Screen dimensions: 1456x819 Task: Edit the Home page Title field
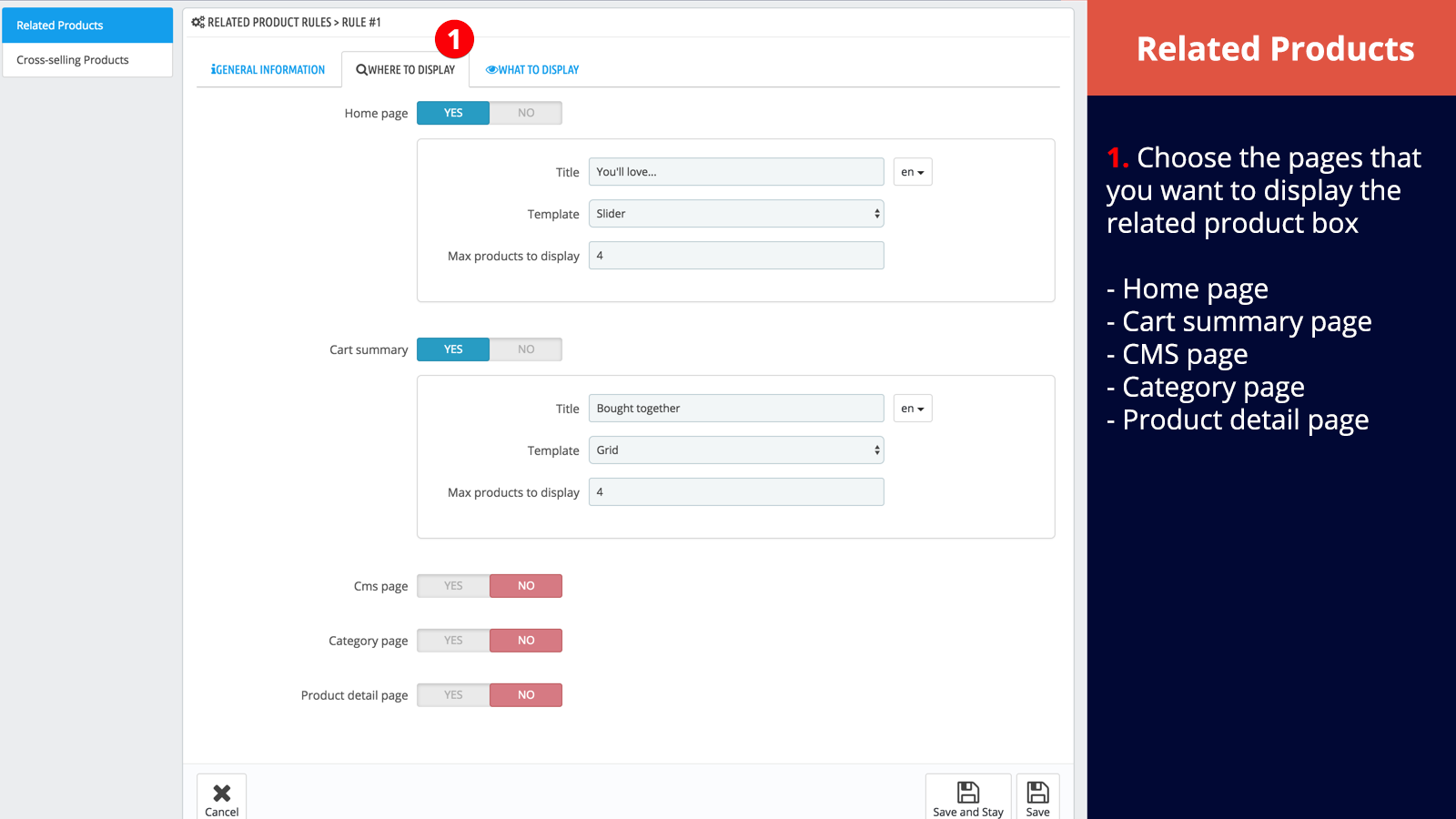pyautogui.click(x=736, y=172)
